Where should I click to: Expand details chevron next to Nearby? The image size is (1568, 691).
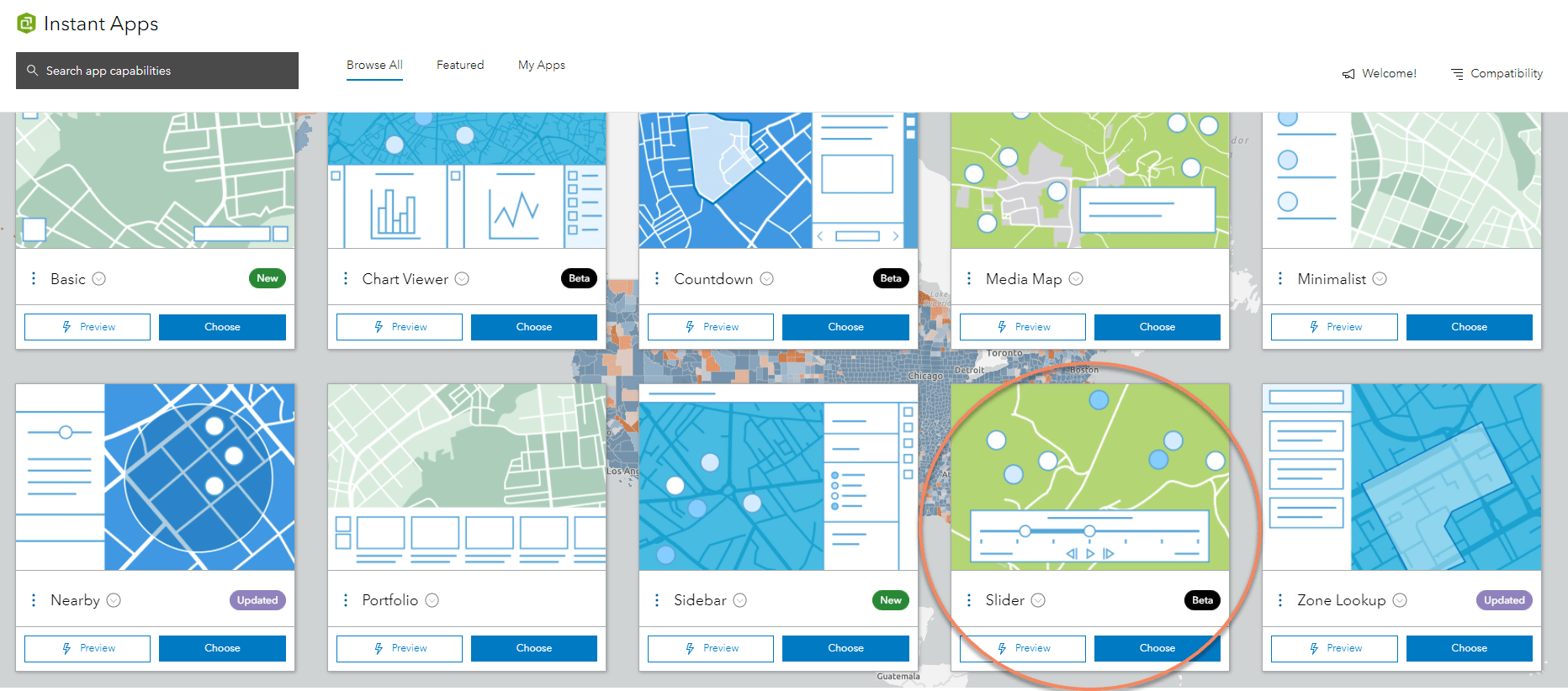tap(114, 600)
